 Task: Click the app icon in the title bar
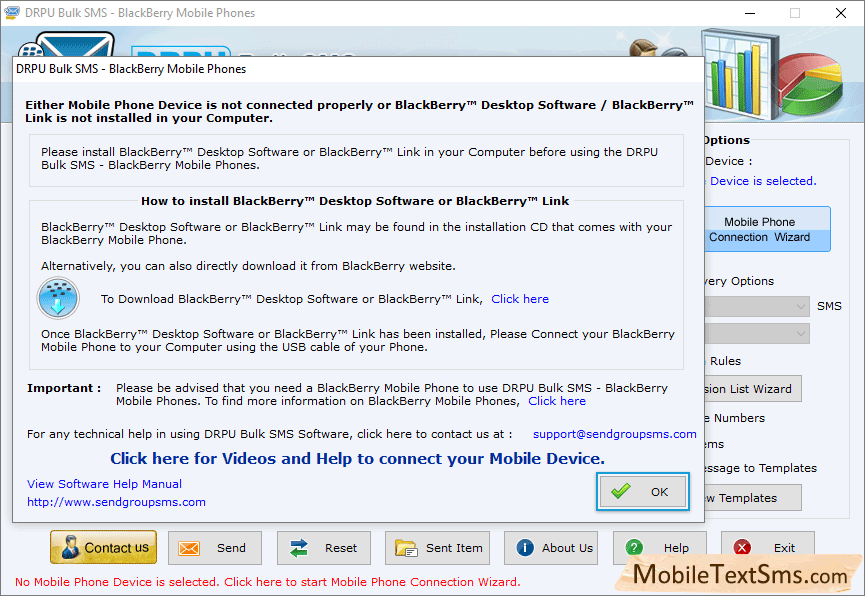point(12,12)
